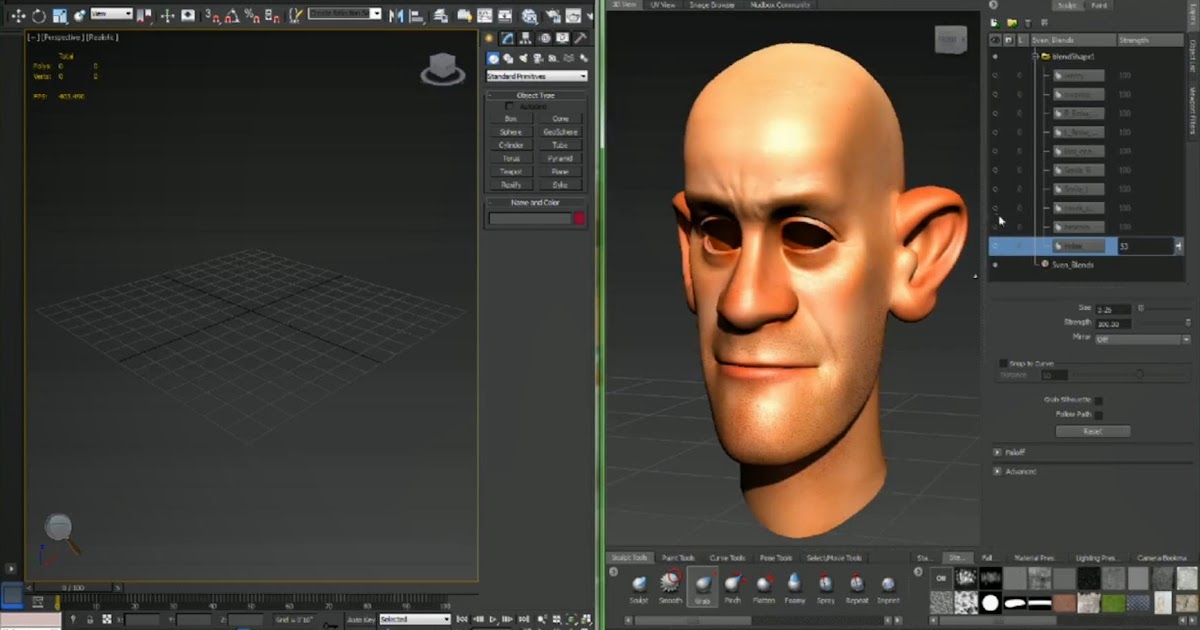The height and width of the screenshot is (630, 1200).
Task: Open the View reference coordinate dropdown
Action: (x=110, y=15)
